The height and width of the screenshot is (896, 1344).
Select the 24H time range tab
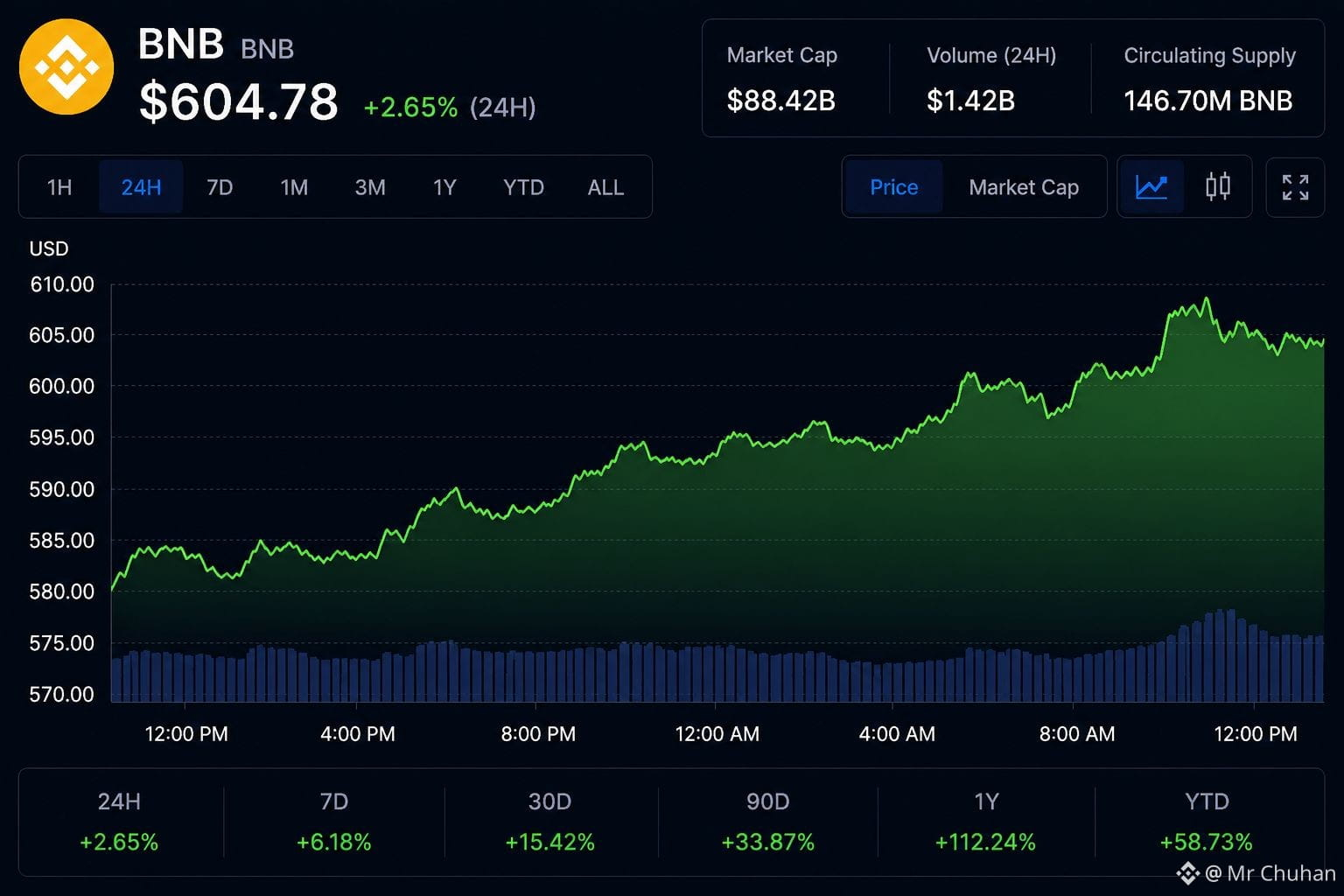(141, 187)
